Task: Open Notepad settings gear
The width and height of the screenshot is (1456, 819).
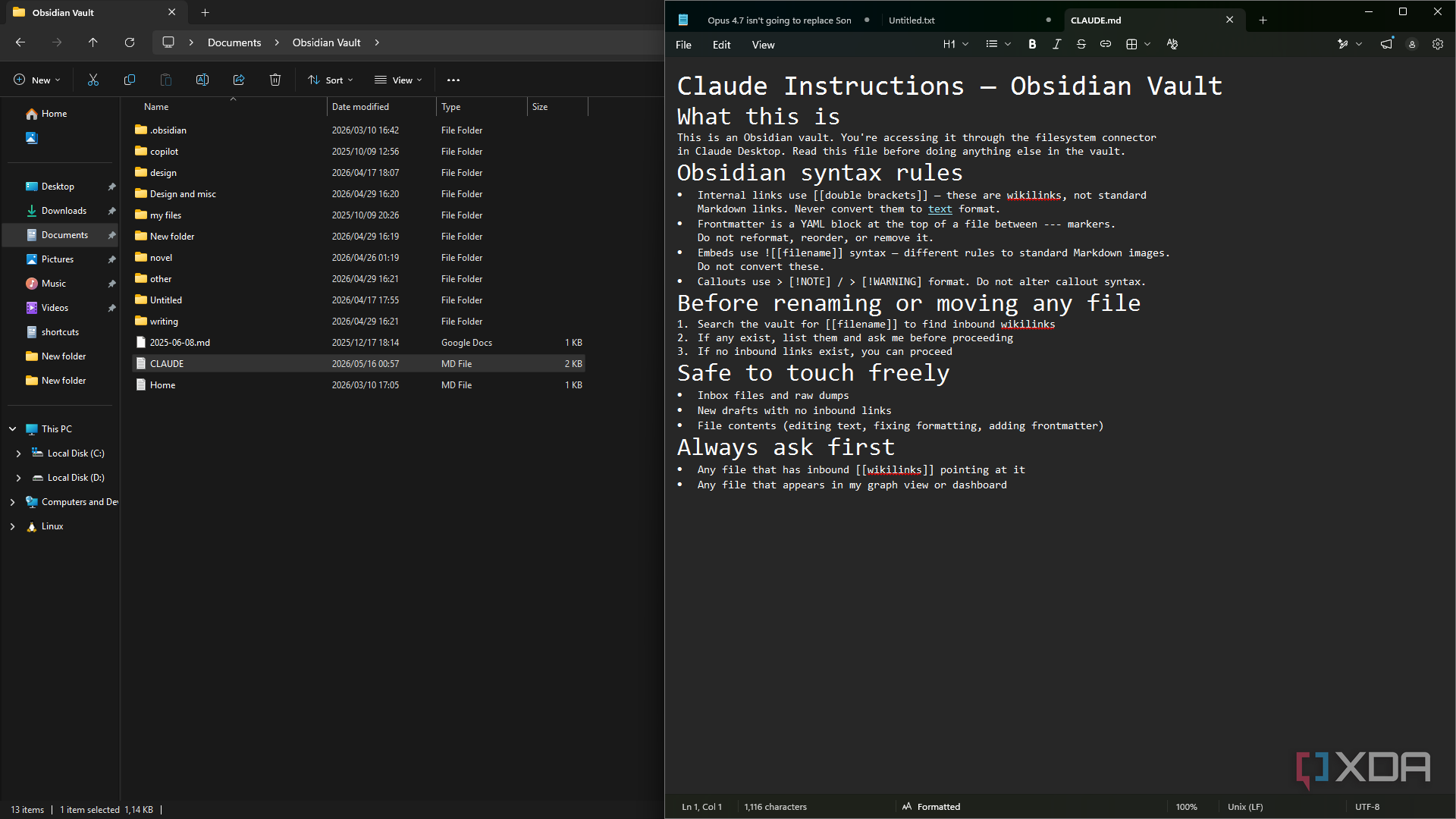Action: [1438, 44]
